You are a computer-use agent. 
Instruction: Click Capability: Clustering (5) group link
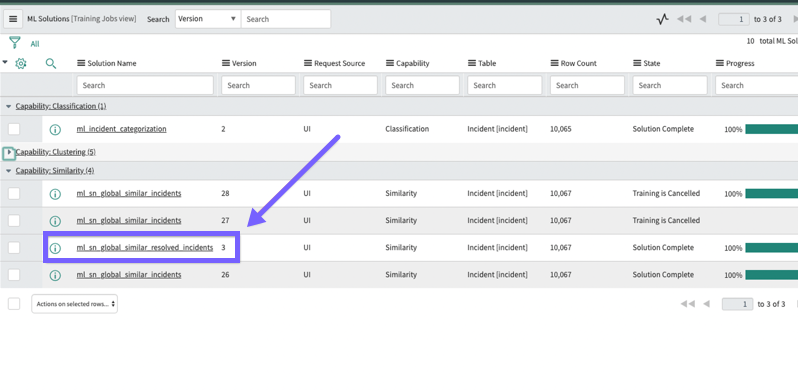point(55,152)
